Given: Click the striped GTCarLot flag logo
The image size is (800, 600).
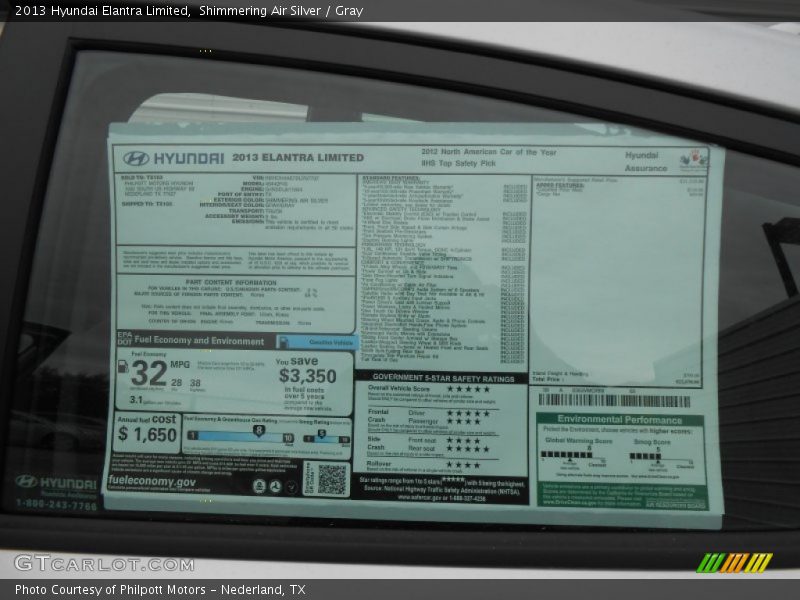Looking at the screenshot, I should pos(734,562).
